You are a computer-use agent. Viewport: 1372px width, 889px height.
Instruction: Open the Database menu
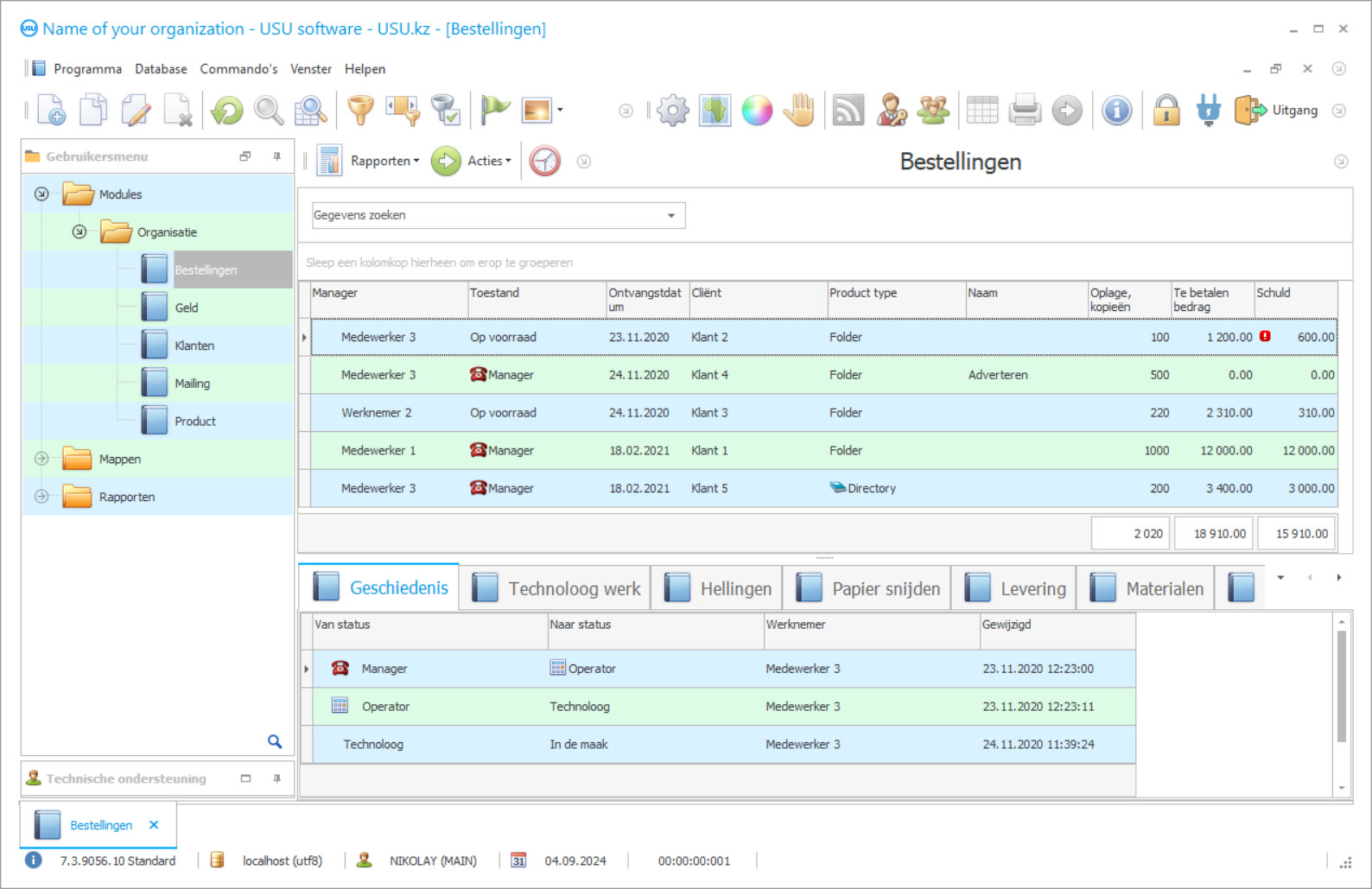coord(161,69)
